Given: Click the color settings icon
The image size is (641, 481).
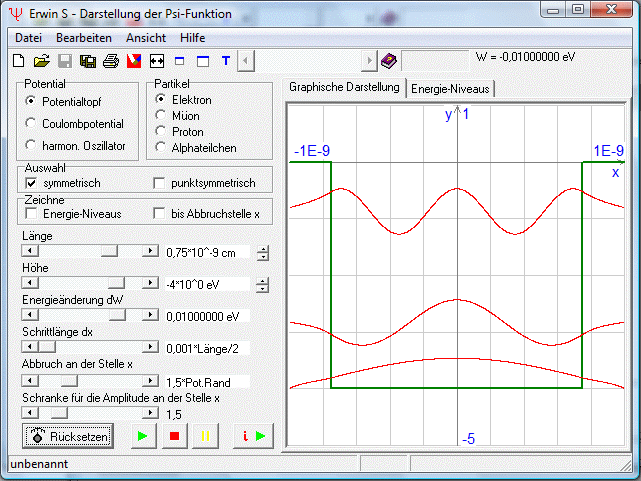Looking at the screenshot, I should 133,61.
